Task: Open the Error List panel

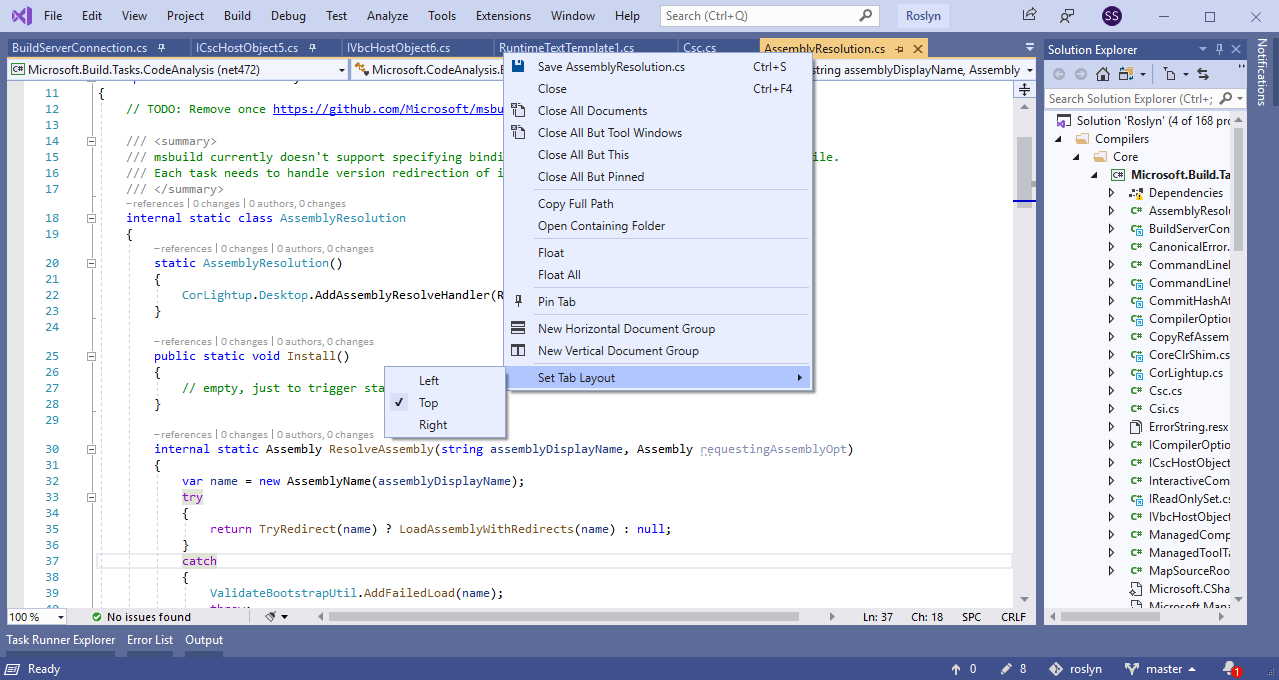Action: click(x=149, y=639)
